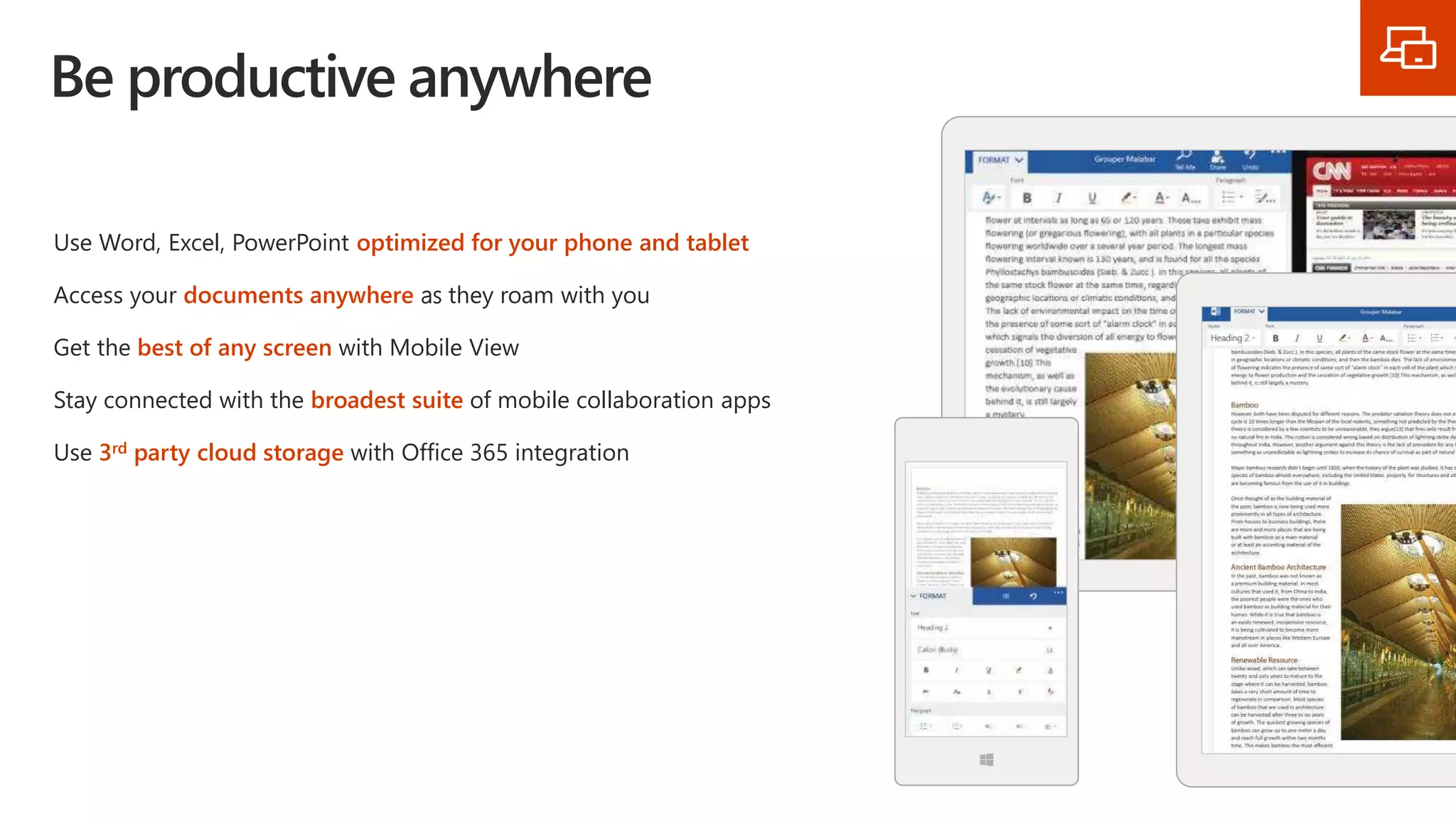The height and width of the screenshot is (819, 1456).
Task: Toggle Underline on the front tablet's ribbon
Action: tap(1319, 338)
